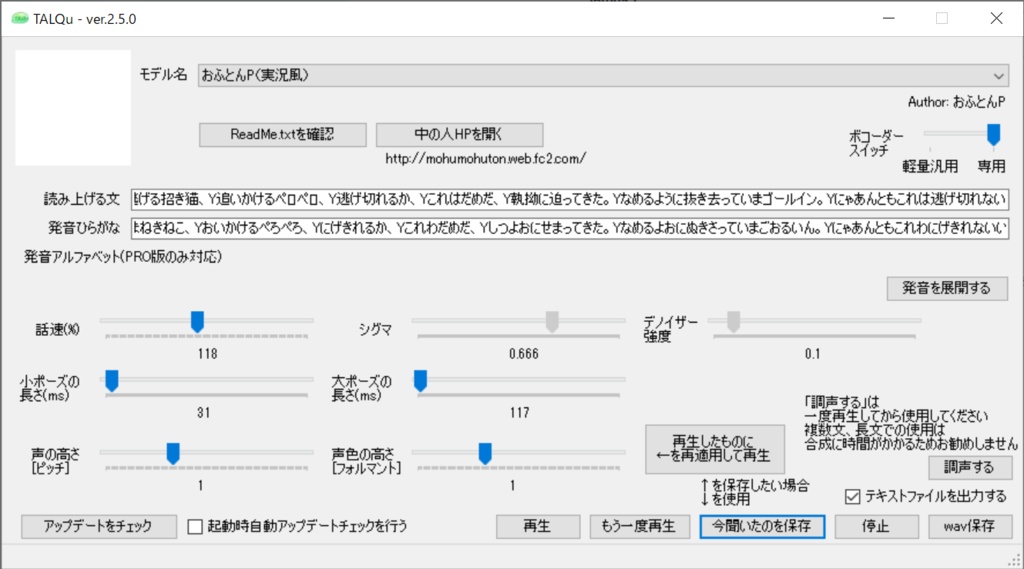The image size is (1024, 569).
Task: Click the 話速 value 118
Action: click(x=207, y=353)
